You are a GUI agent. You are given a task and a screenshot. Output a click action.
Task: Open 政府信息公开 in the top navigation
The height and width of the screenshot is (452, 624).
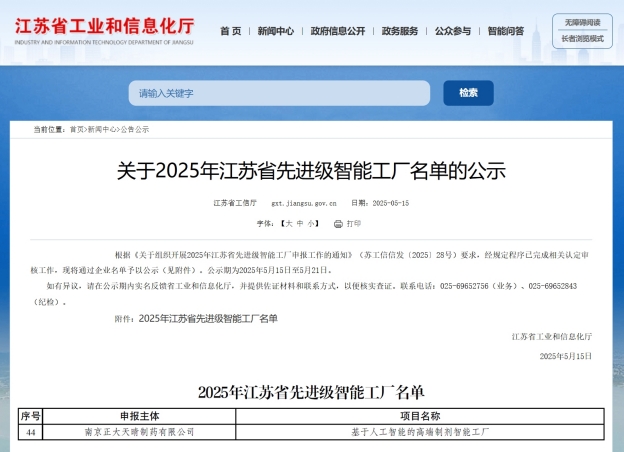(x=337, y=31)
